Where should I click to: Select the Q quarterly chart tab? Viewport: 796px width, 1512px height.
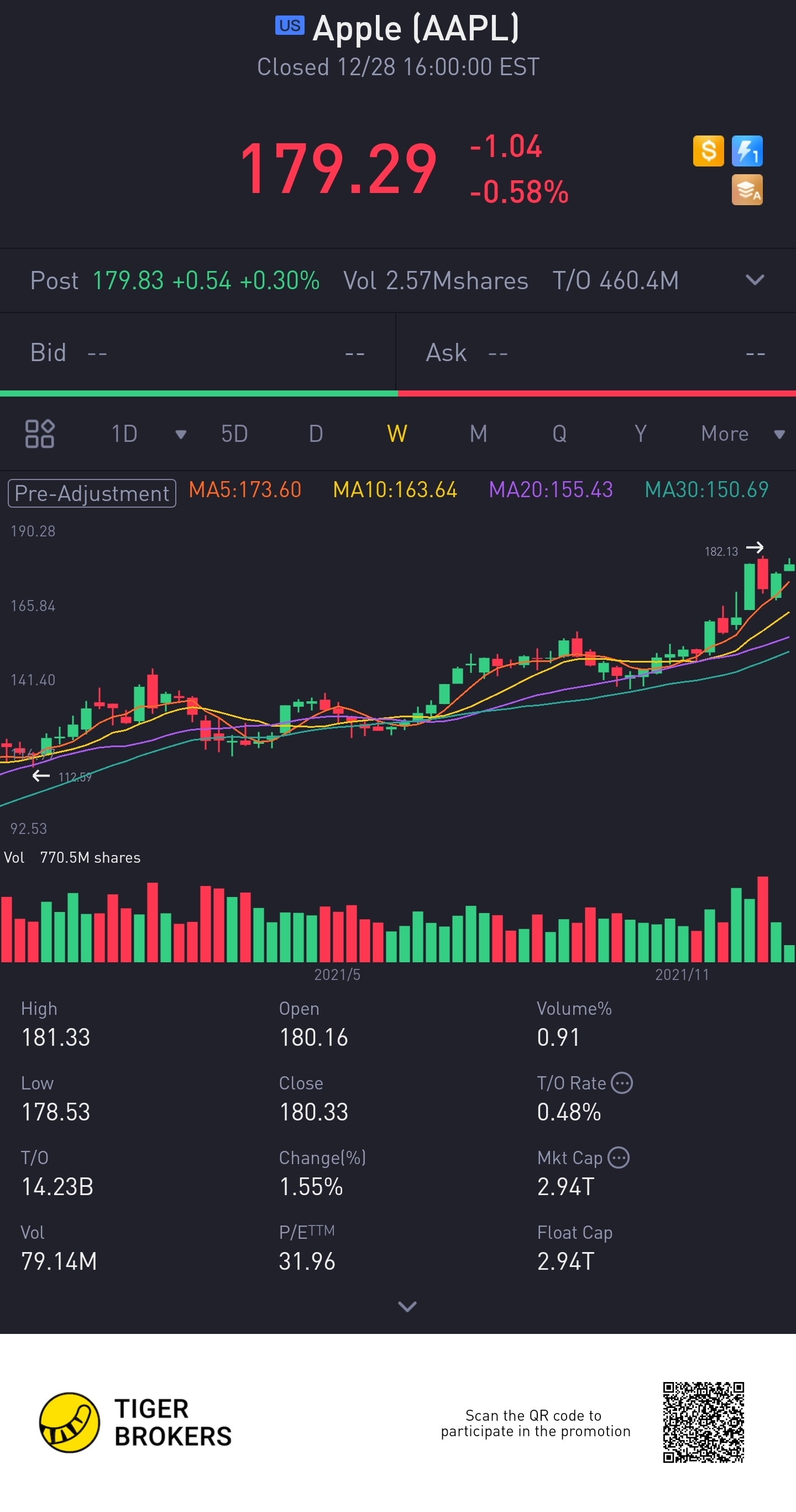[559, 434]
